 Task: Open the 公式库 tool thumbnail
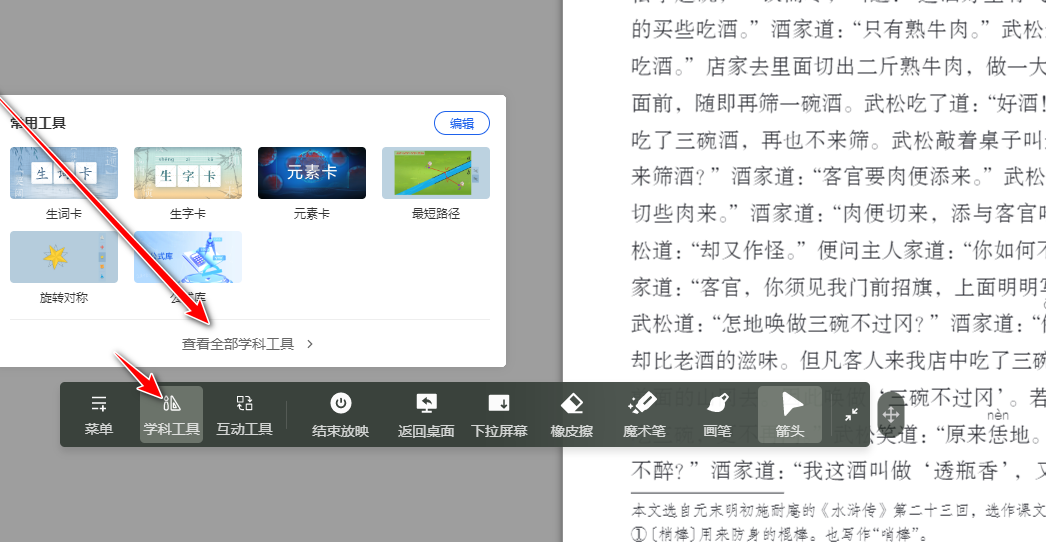coord(188,257)
